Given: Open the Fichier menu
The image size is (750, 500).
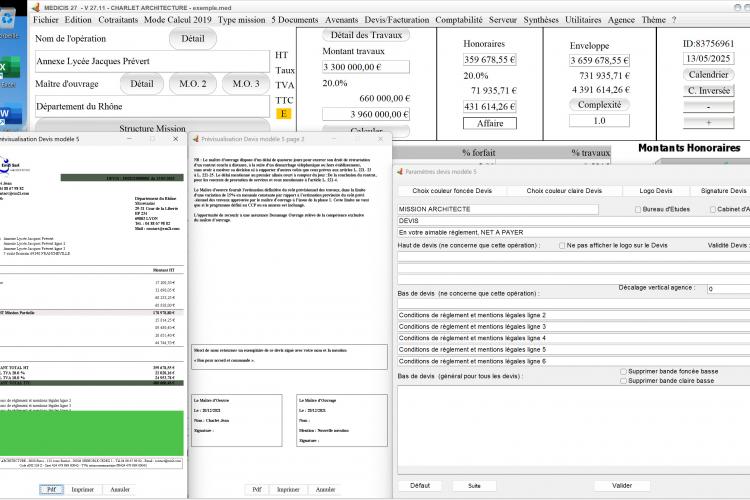Looking at the screenshot, I should (x=45, y=20).
